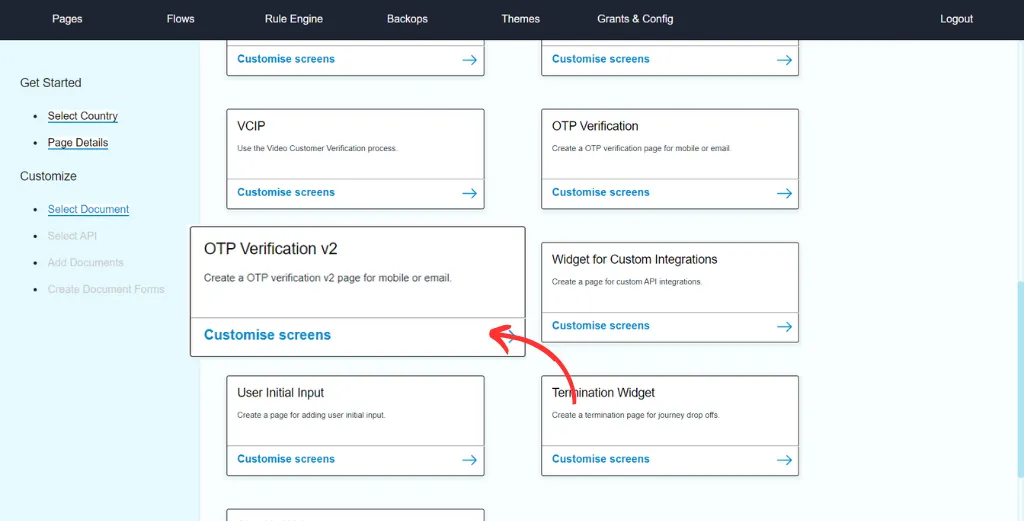The image size is (1024, 521).
Task: Select the User Initial Input card title
Action: pos(281,393)
